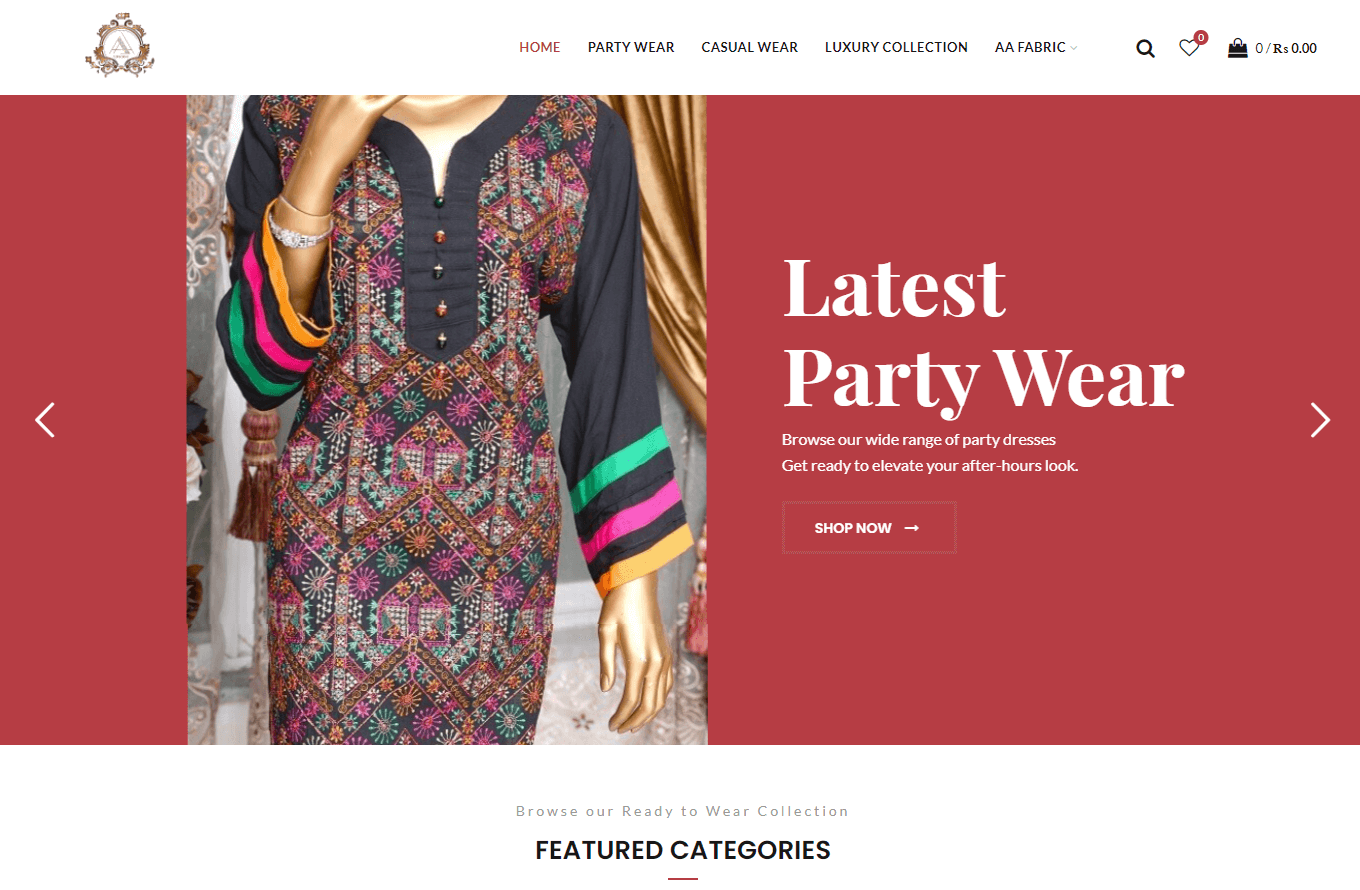Click the wishlist count badge
Image resolution: width=1360 pixels, height=890 pixels.
(1201, 37)
